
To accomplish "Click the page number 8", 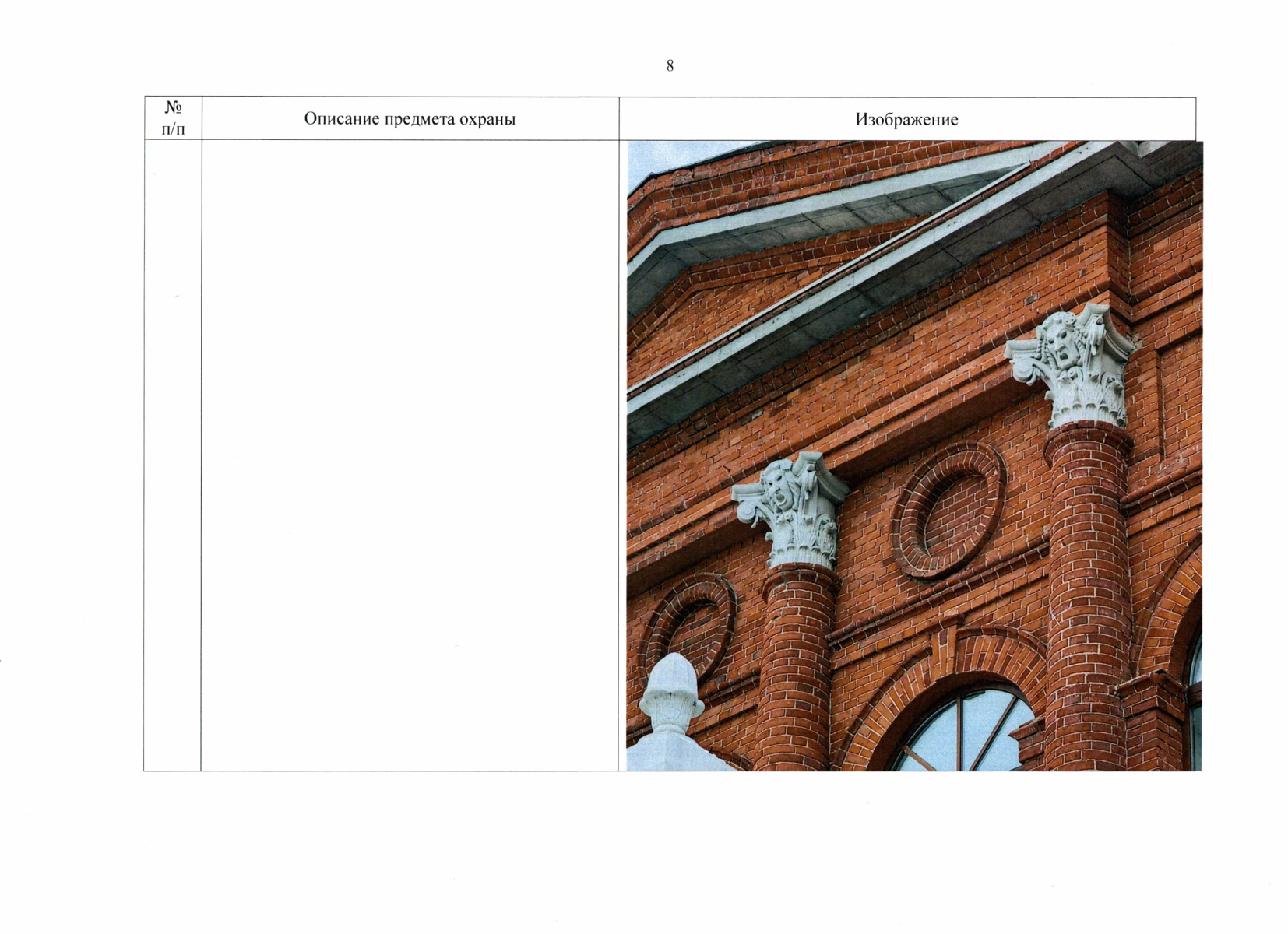I will pos(670,66).
